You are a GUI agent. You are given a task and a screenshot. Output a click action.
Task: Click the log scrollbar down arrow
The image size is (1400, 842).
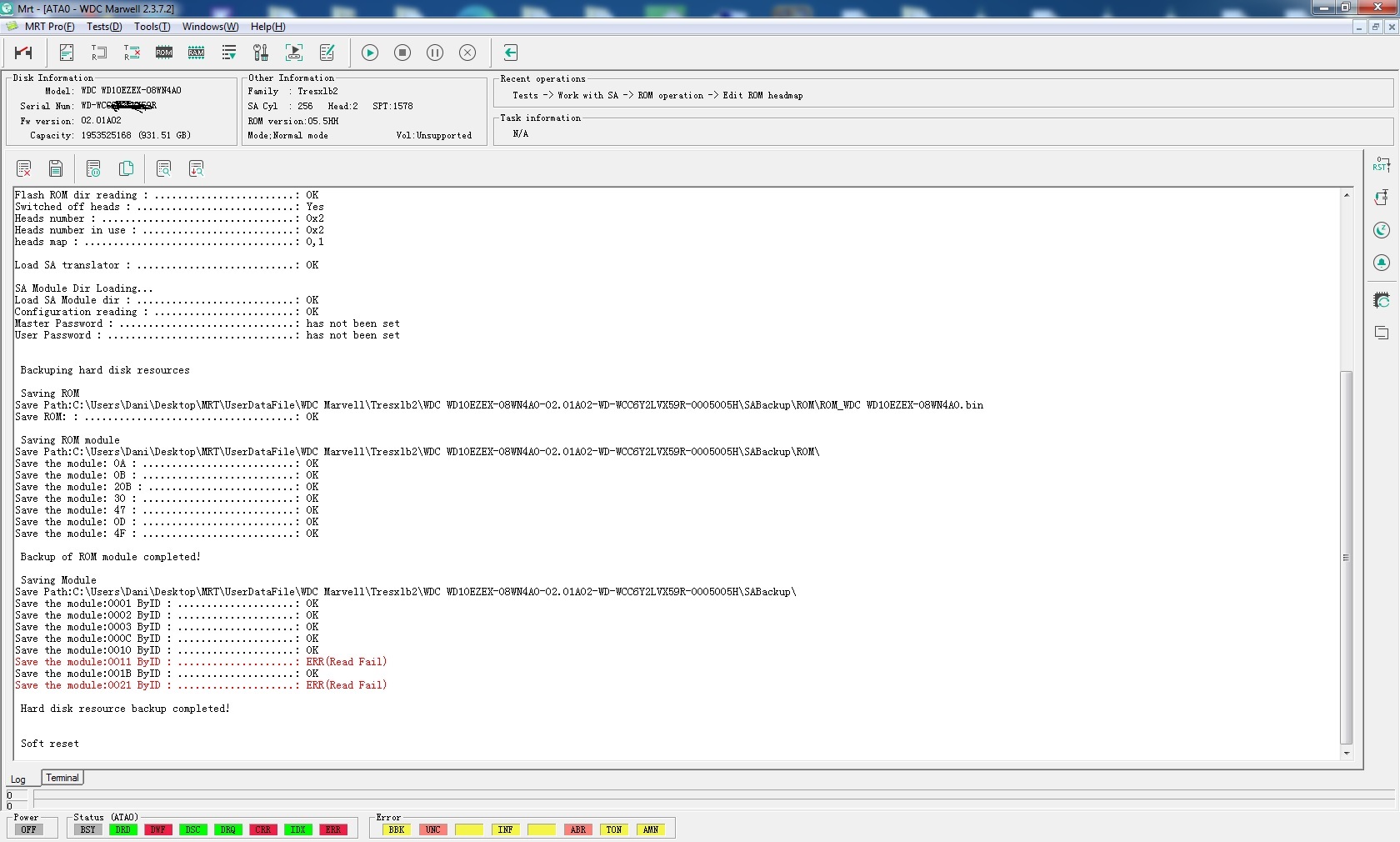pos(1347,754)
